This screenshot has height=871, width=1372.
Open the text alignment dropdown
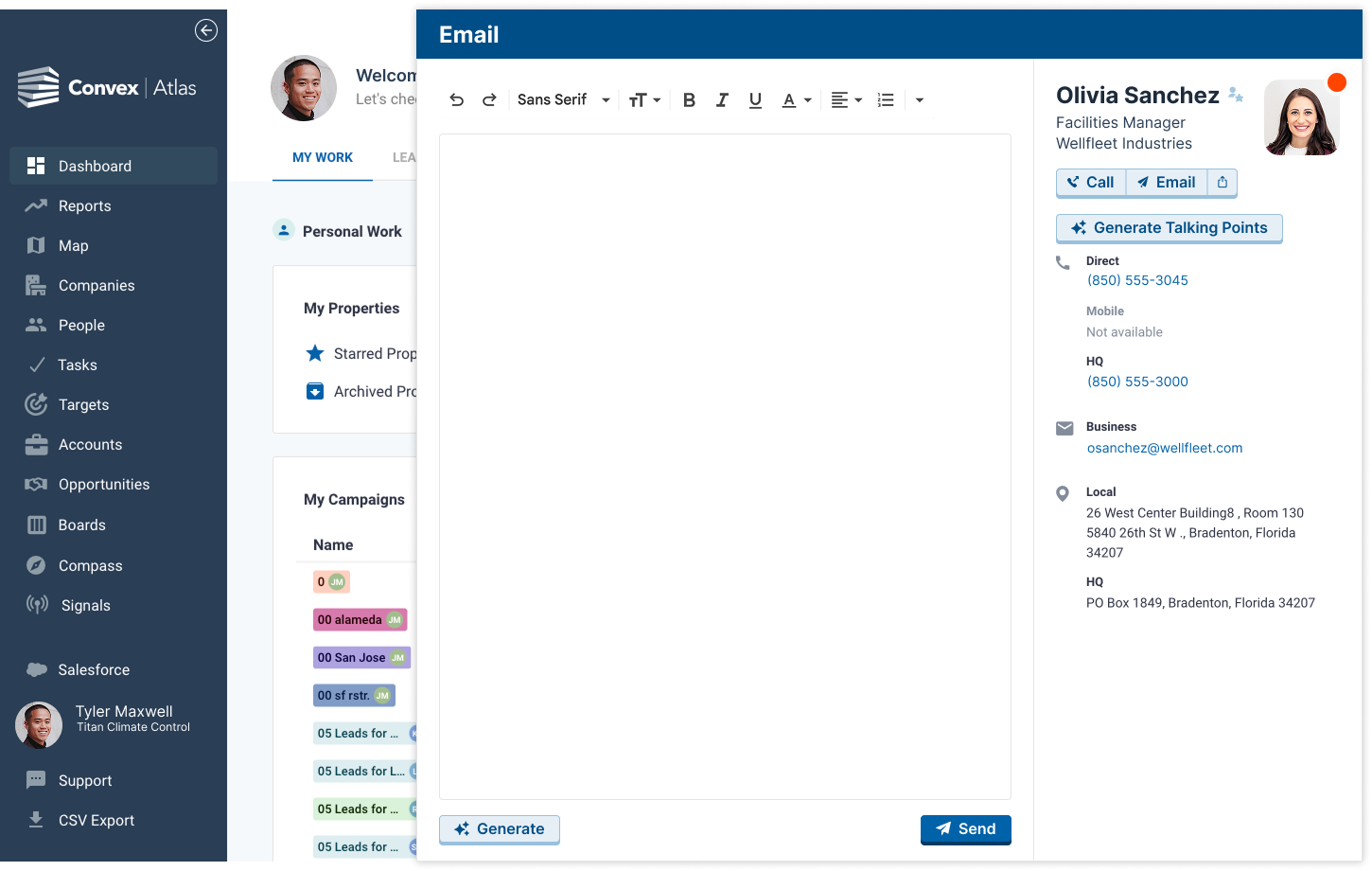(x=846, y=99)
